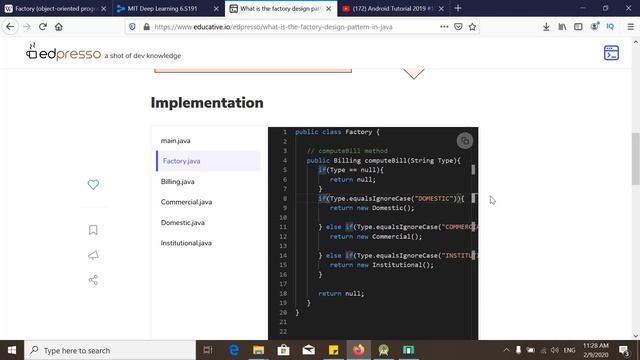The height and width of the screenshot is (360, 640).
Task: Close the MIT Deep Learning tab
Action: [216, 9]
